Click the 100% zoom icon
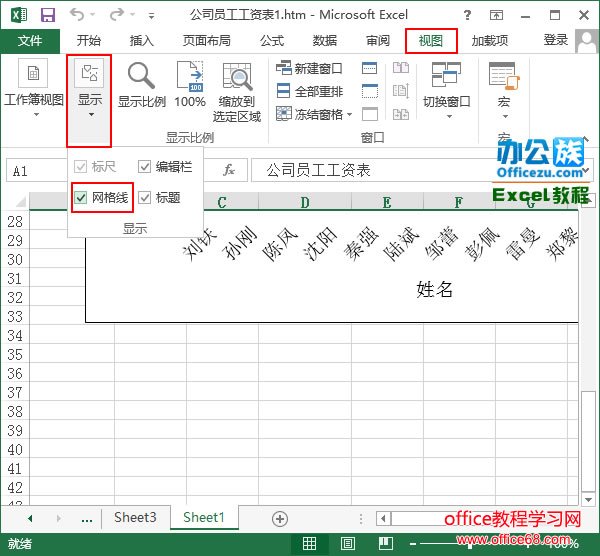Image resolution: width=600 pixels, height=556 pixels. [190, 77]
